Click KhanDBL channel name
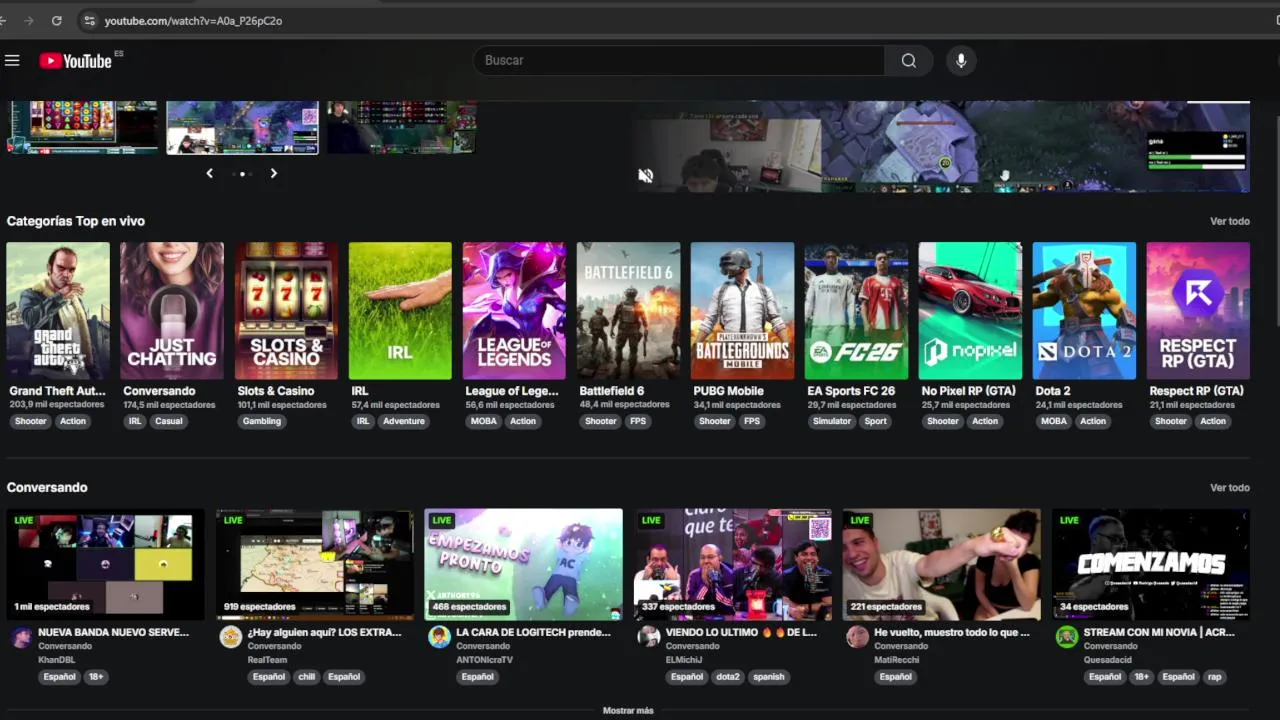 [56, 660]
